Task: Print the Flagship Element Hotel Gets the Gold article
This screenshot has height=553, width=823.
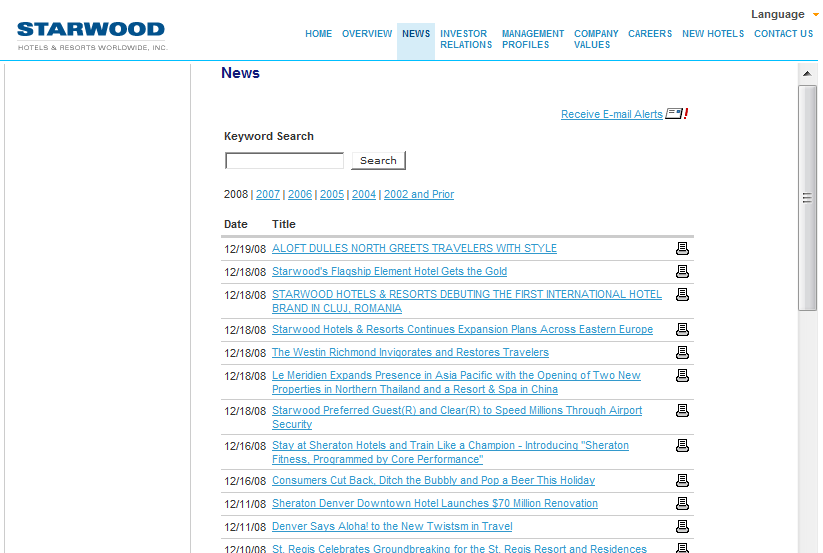Action: click(682, 271)
